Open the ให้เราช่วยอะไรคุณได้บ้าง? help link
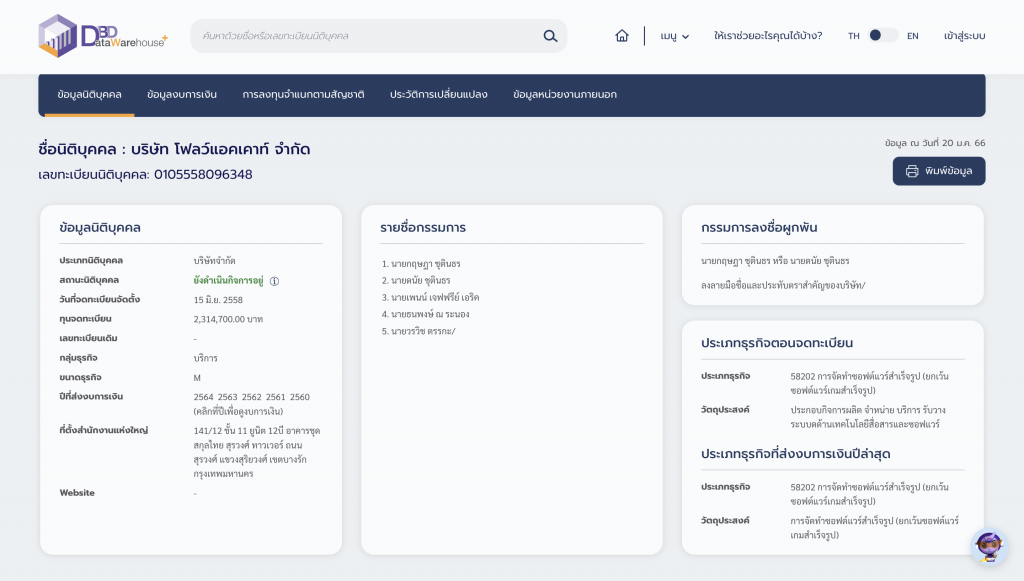 (x=768, y=36)
